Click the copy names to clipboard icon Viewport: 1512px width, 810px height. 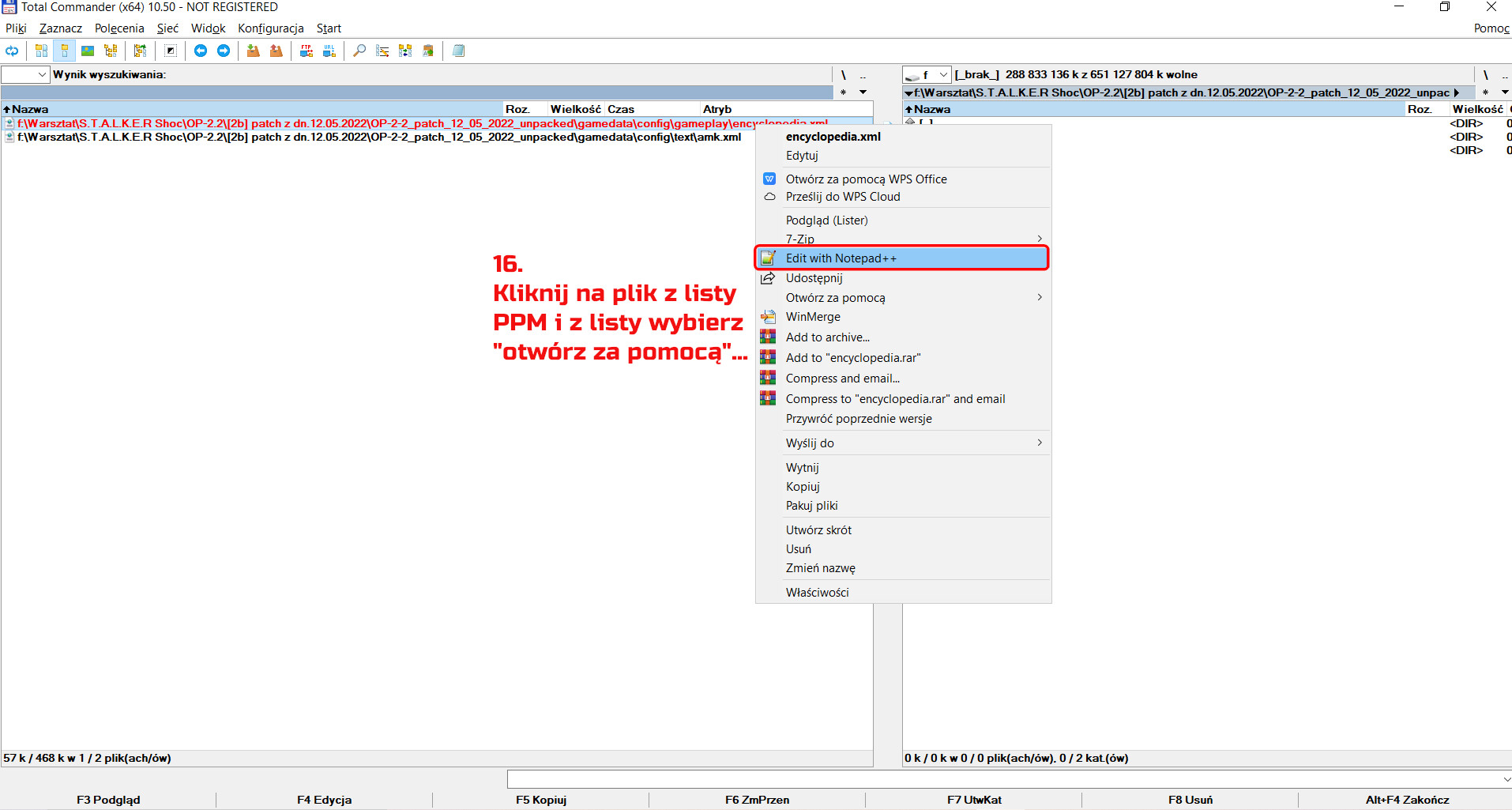coord(428,51)
